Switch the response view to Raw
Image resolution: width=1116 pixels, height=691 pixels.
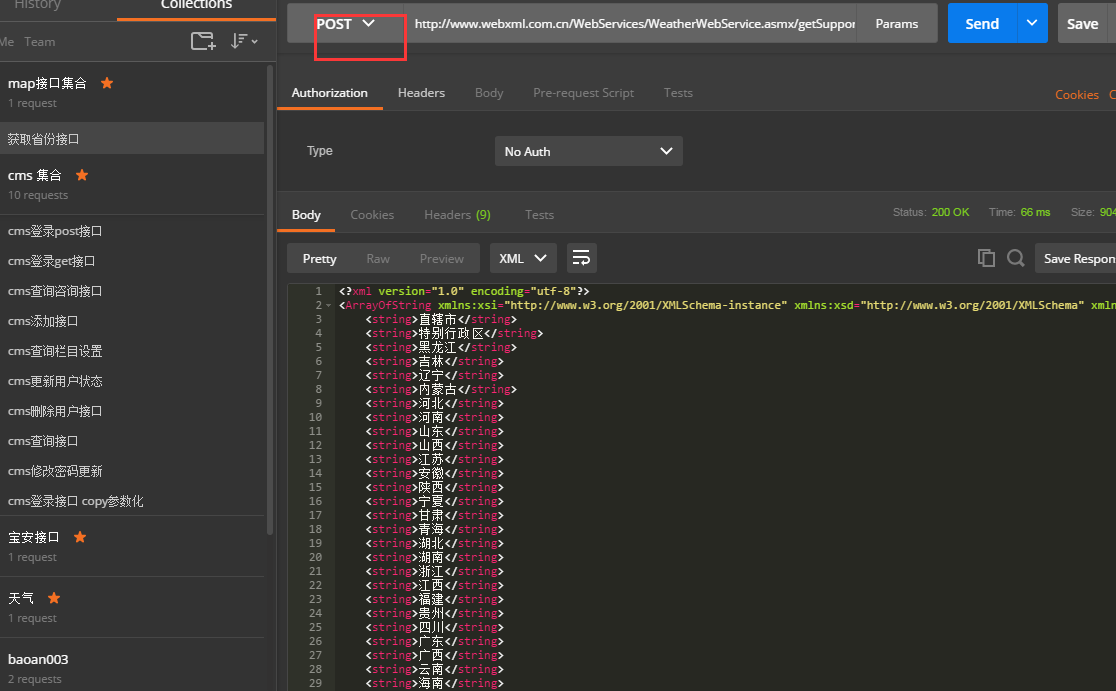[x=378, y=259]
